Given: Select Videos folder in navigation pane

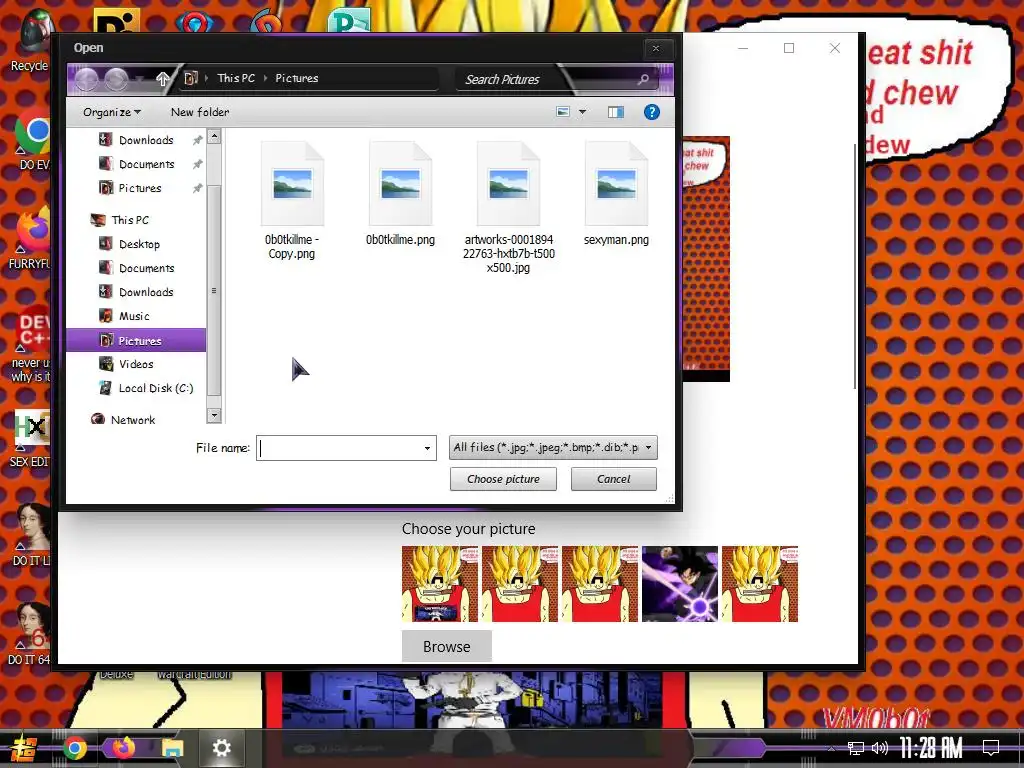Looking at the screenshot, I should tap(136, 364).
